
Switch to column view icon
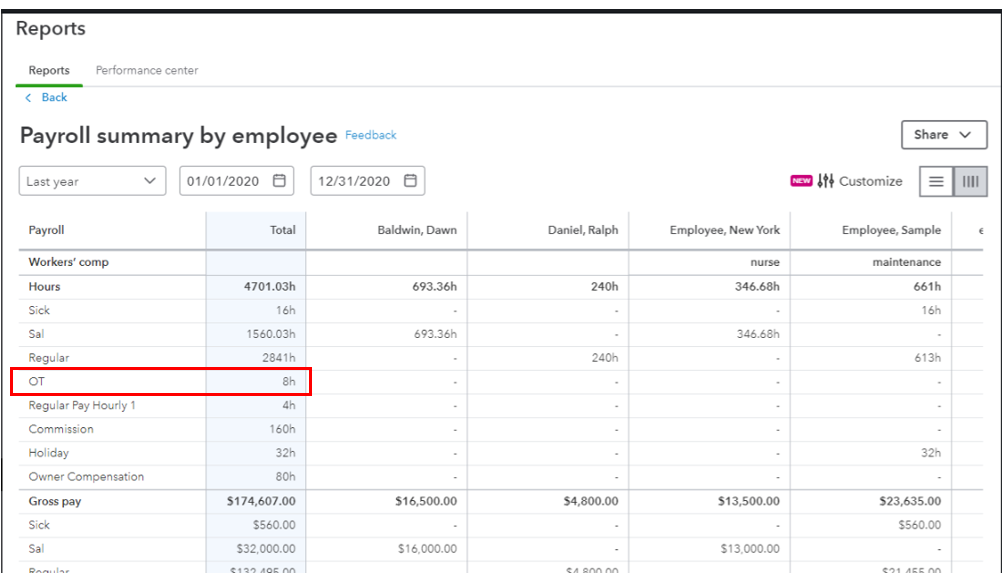(970, 181)
